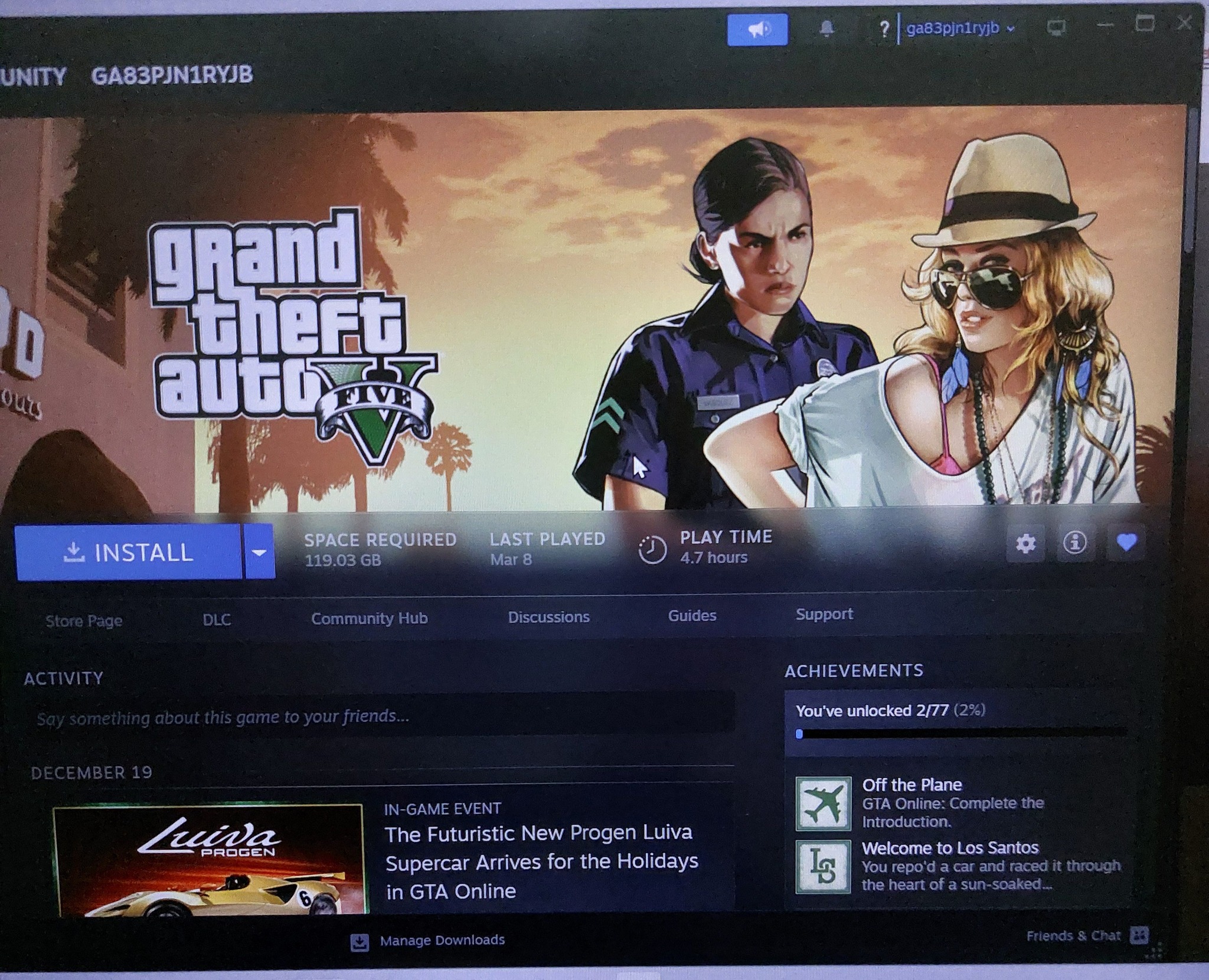Select the Welcome to Los Santos achievement icon
Viewport: 1209px width, 980px height.
tap(823, 867)
